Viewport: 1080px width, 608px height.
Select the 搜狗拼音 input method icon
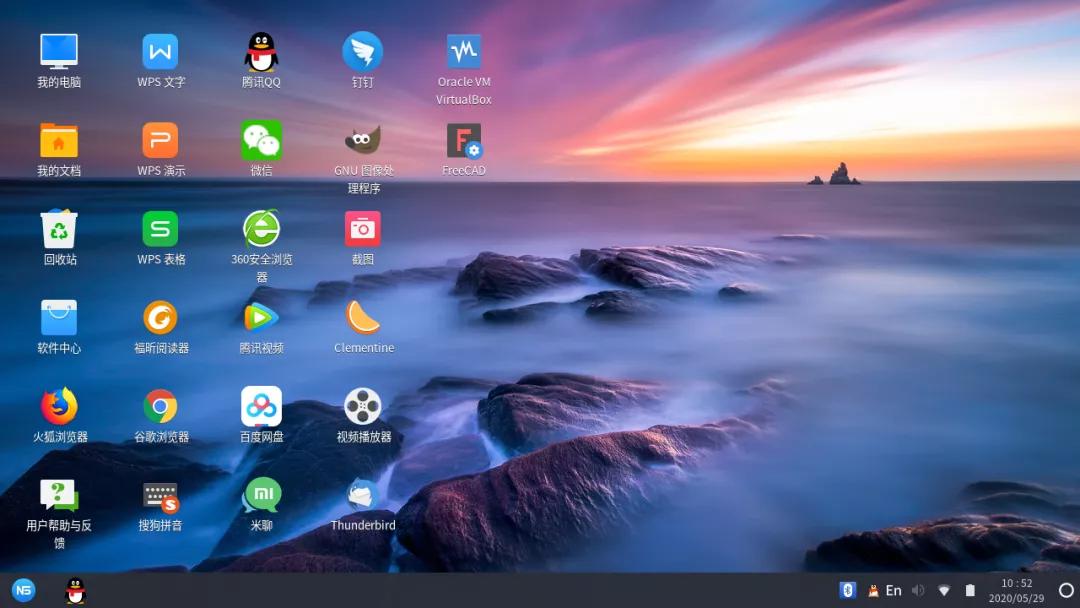(160, 497)
